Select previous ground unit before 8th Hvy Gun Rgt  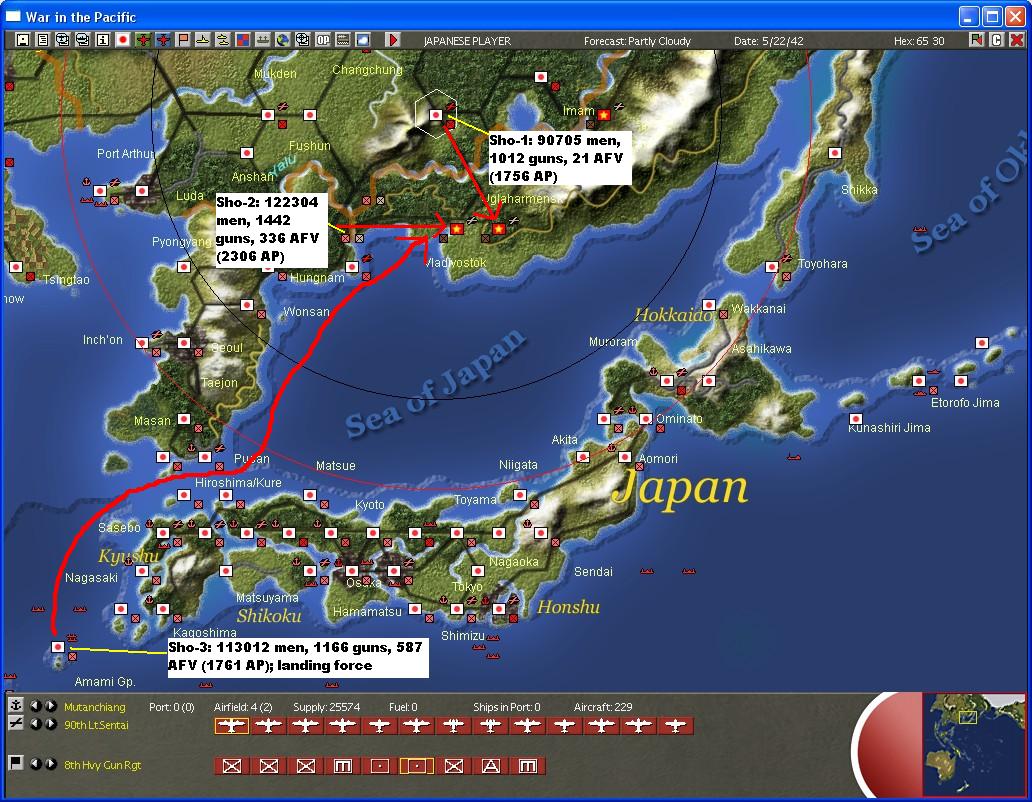point(36,764)
